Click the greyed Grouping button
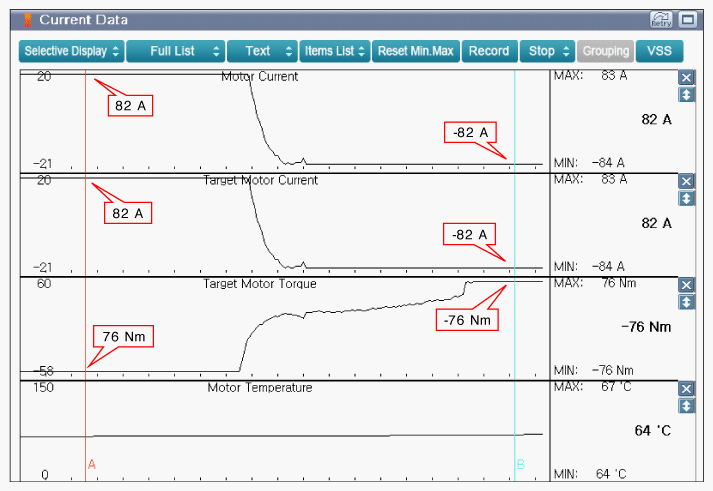This screenshot has height=491, width=713. click(605, 51)
